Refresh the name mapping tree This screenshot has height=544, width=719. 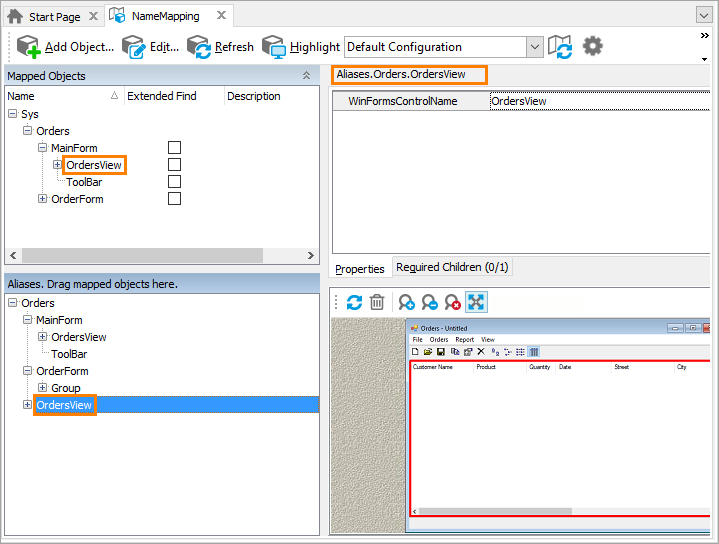tap(221, 47)
